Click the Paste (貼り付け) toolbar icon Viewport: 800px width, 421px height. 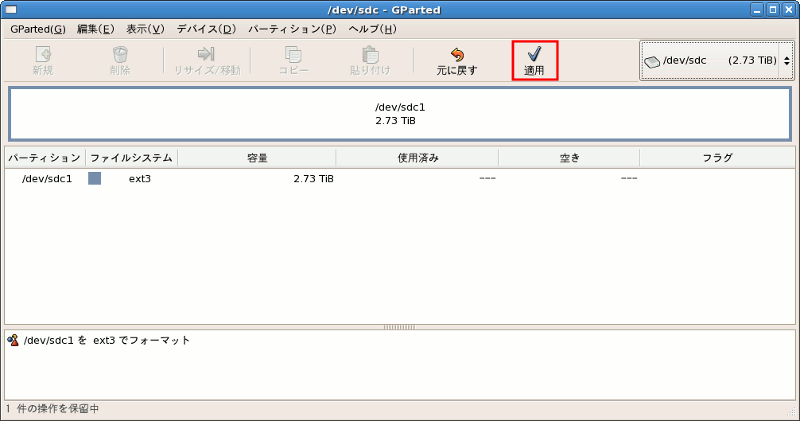[370, 54]
